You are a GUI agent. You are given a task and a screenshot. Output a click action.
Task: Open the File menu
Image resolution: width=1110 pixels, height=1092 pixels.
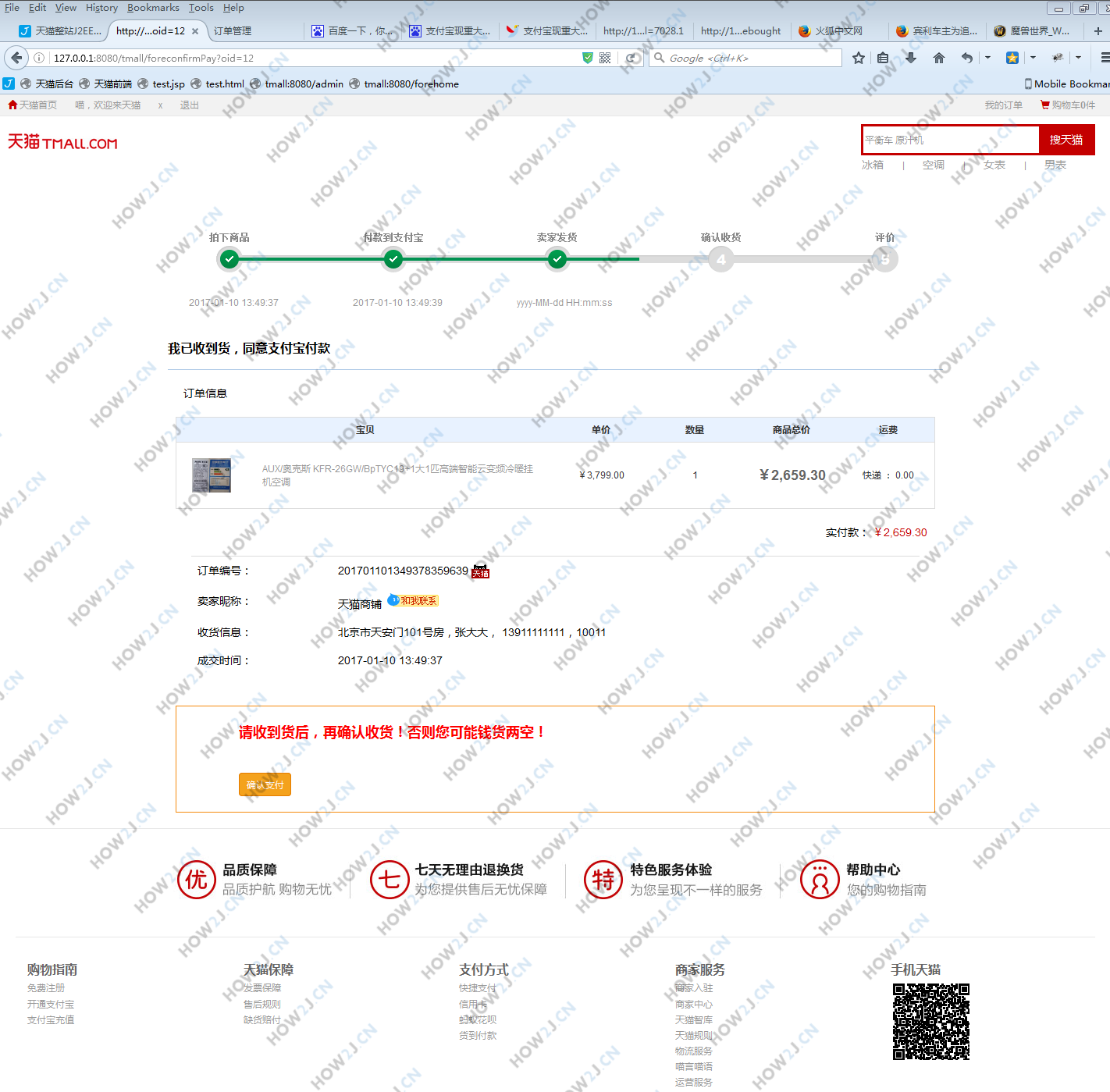tap(12, 8)
